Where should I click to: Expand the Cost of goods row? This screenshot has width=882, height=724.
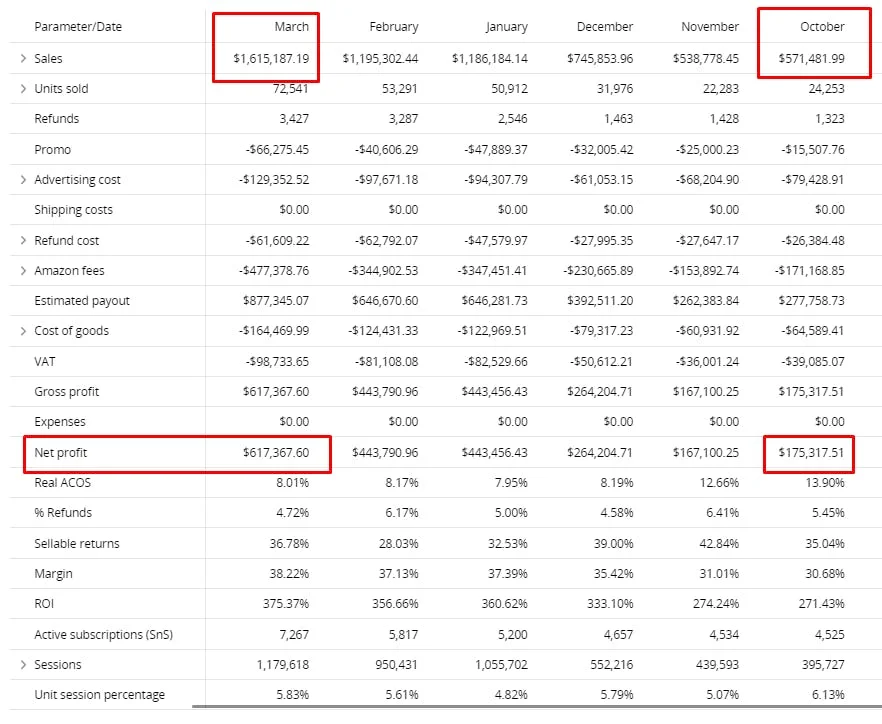[23, 331]
